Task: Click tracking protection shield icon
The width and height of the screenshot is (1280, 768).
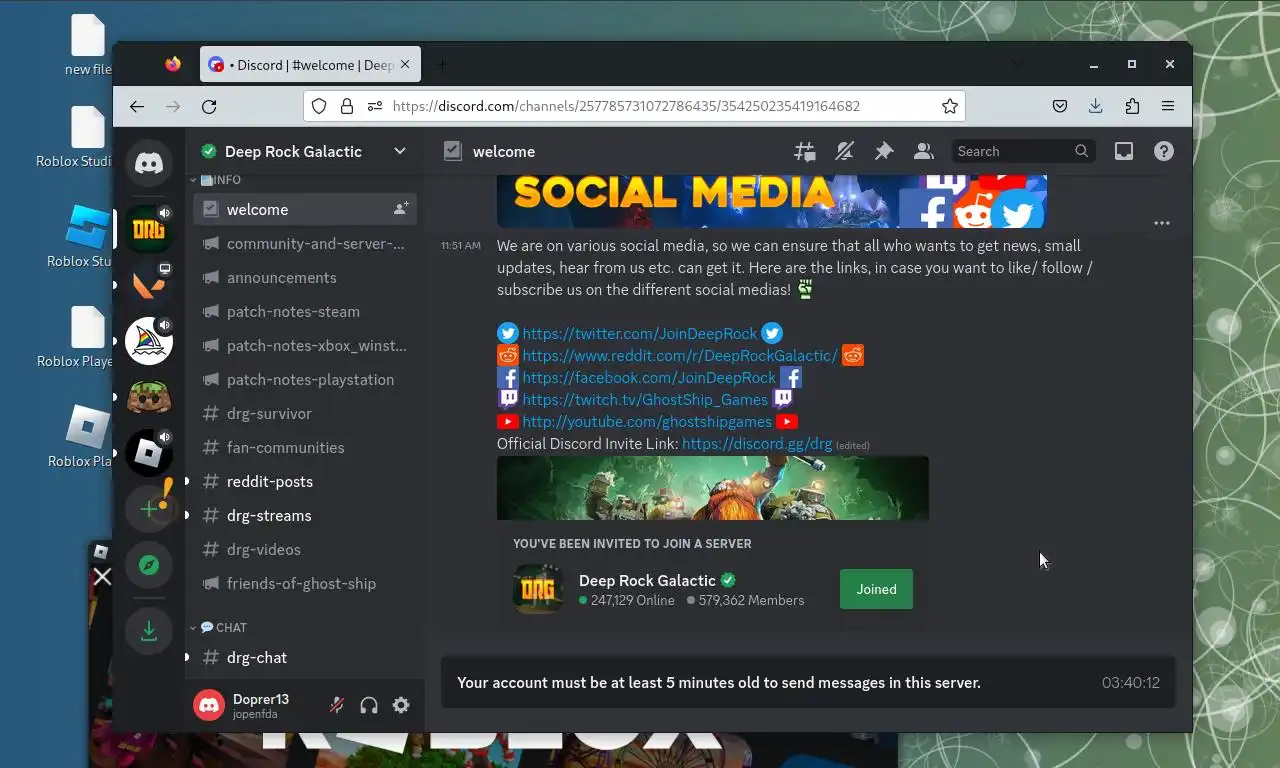Action: click(x=319, y=106)
